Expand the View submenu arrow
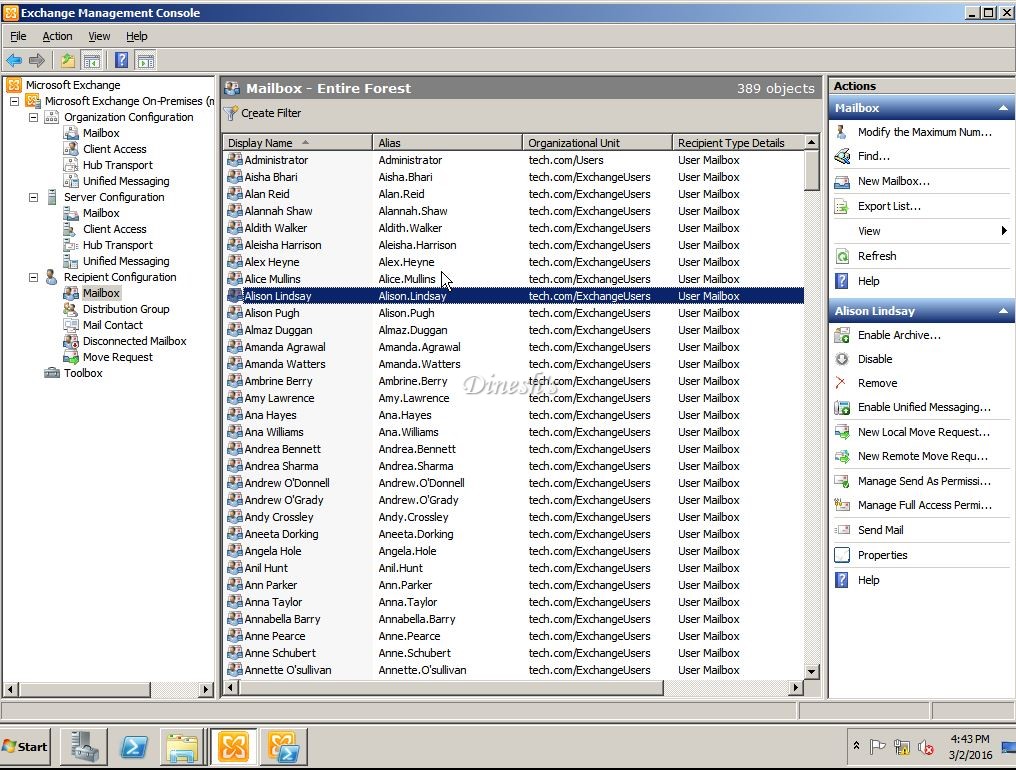This screenshot has width=1016, height=770. click(1004, 231)
